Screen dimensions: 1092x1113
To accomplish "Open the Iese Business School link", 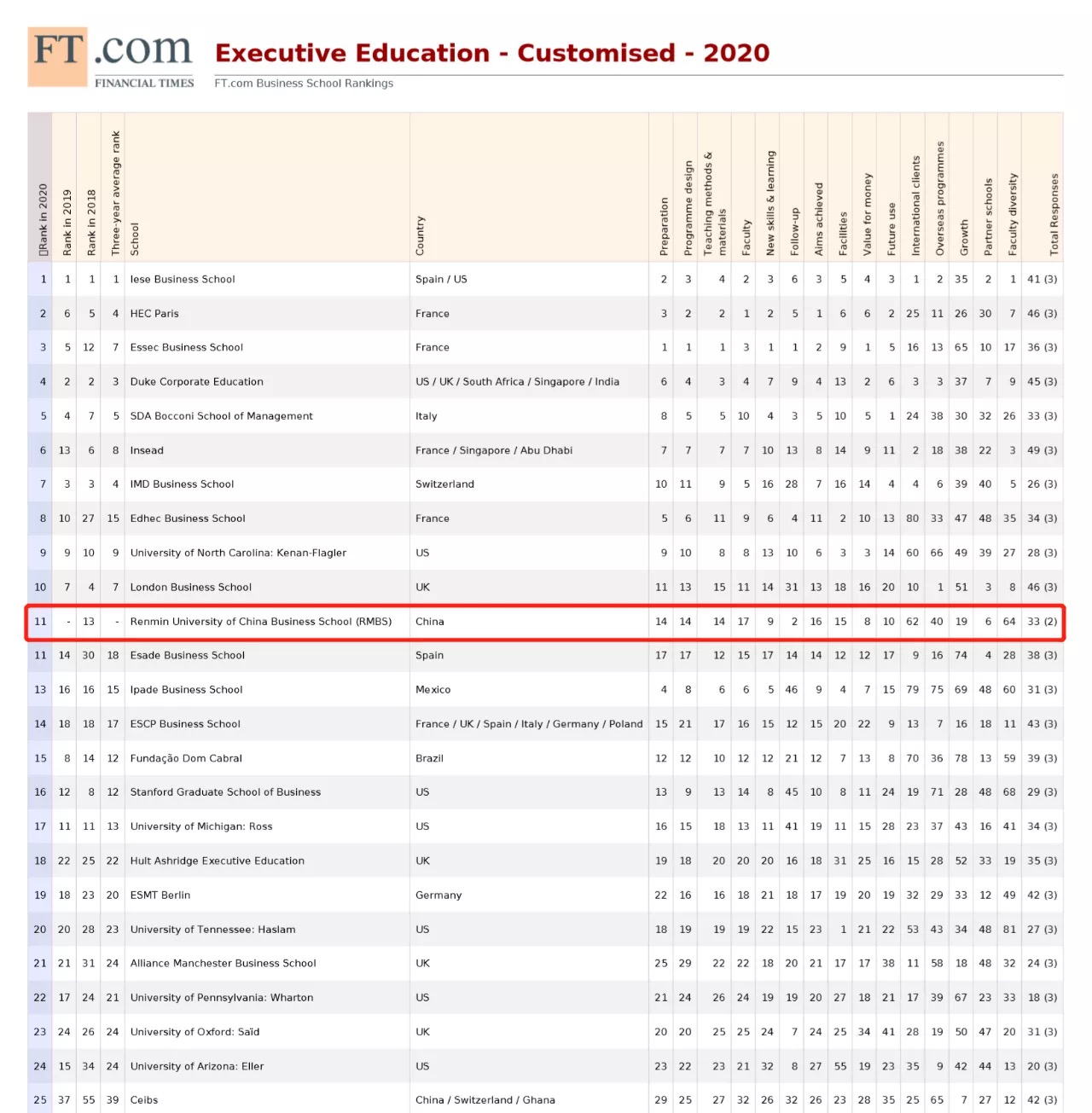I will coord(183,279).
